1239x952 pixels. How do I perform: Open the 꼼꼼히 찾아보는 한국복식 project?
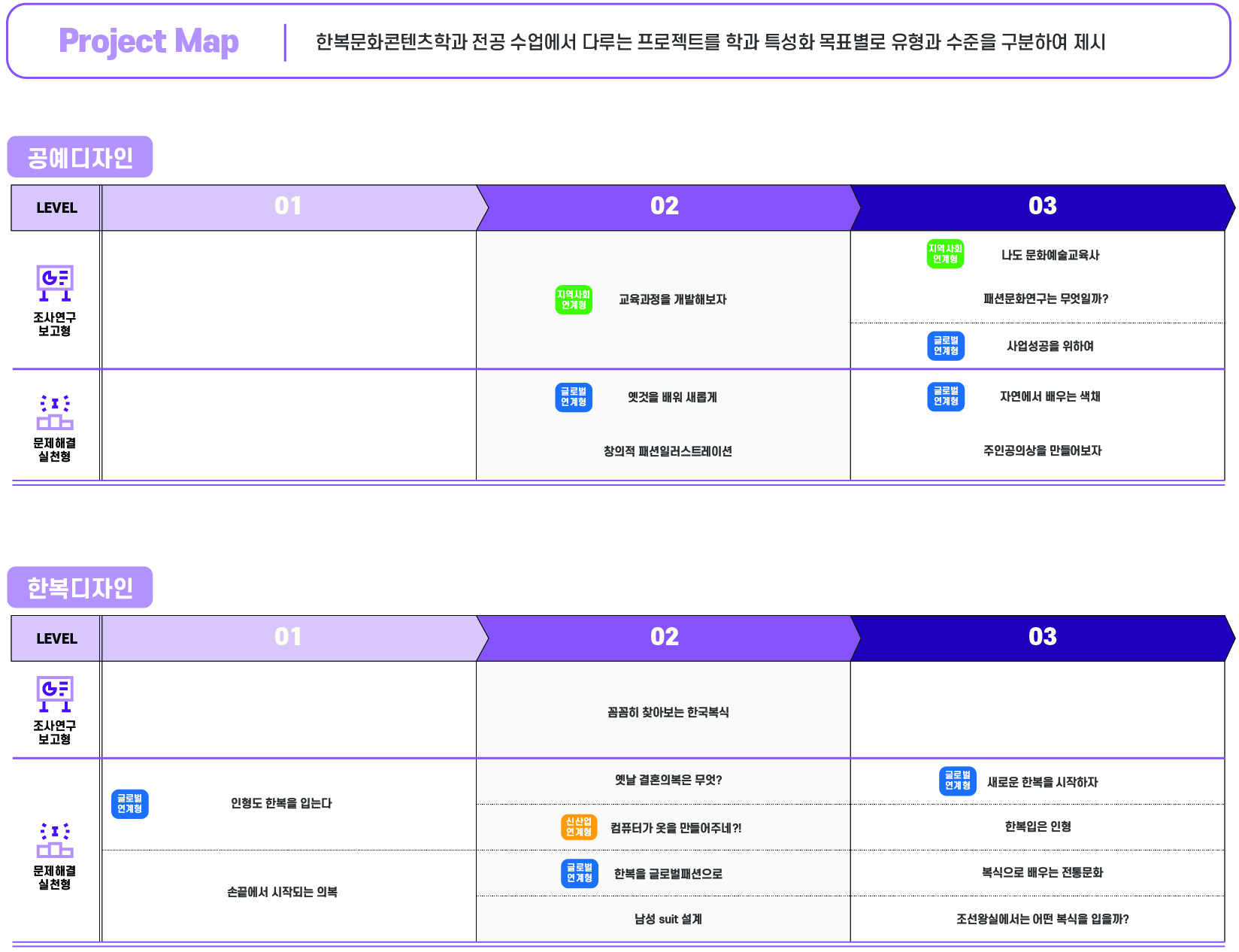coord(668,712)
